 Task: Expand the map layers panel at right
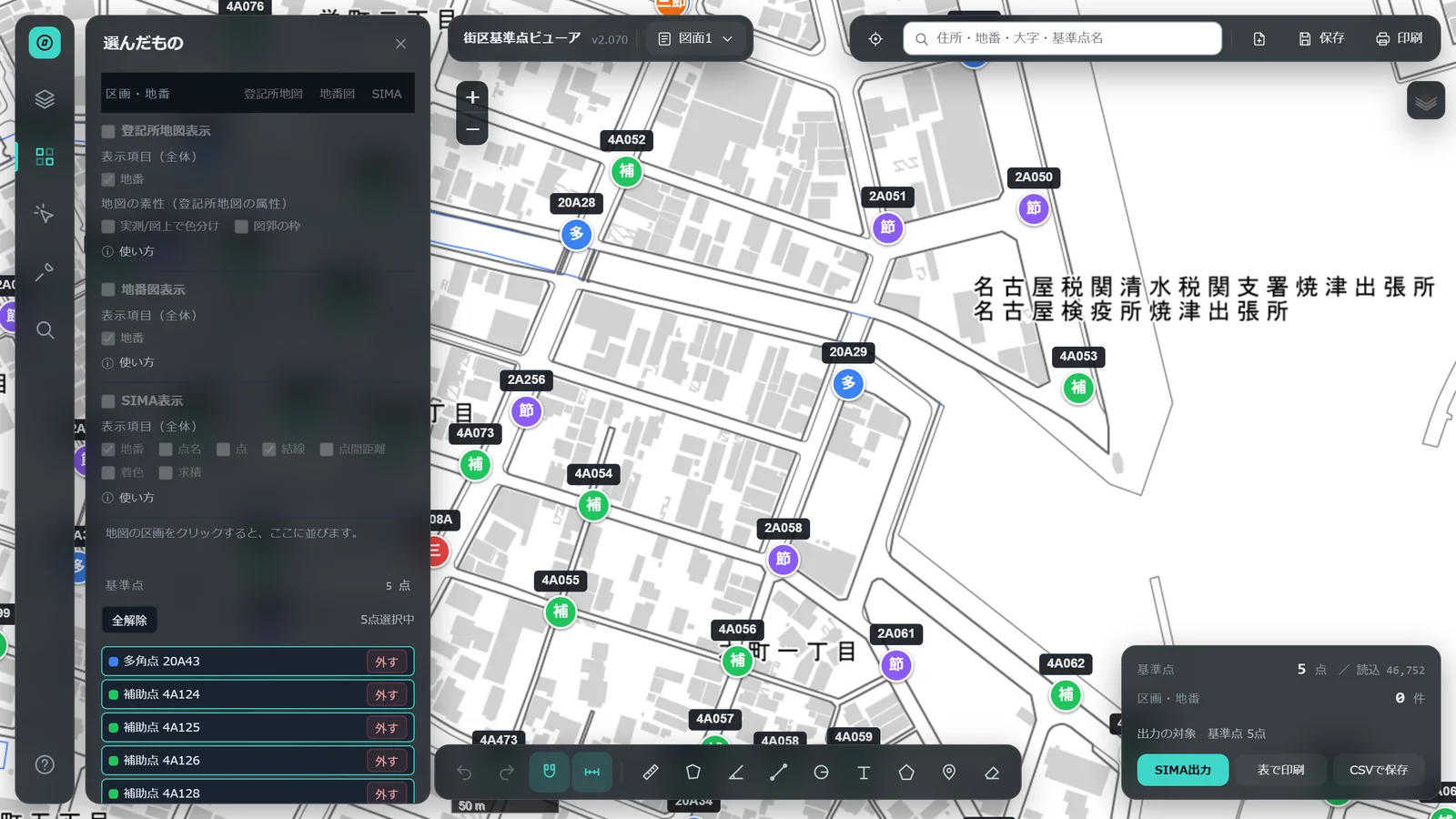tap(1426, 101)
